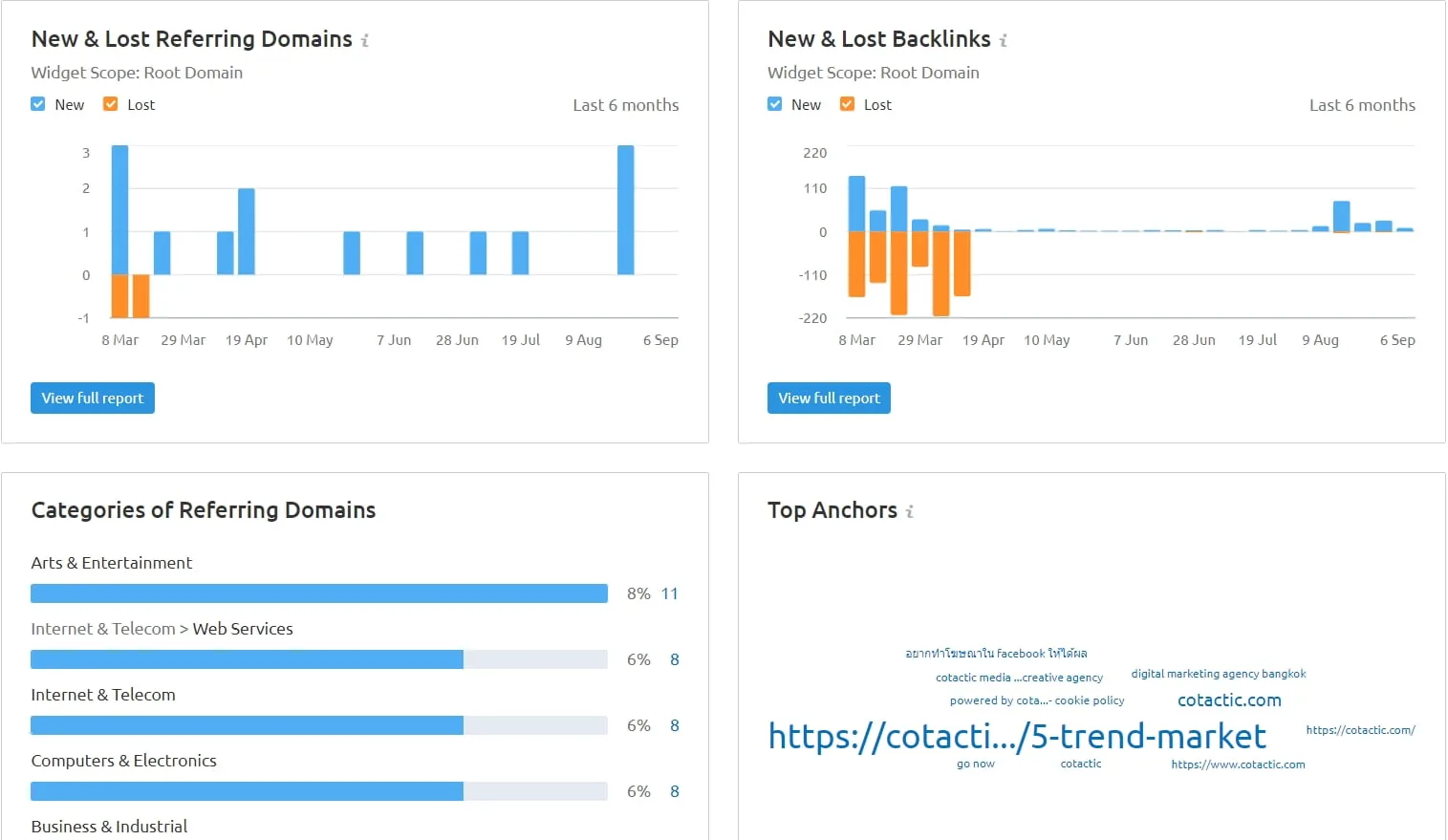The width and height of the screenshot is (1448, 840).
Task: Click the 8 count for Computers & Electronics
Action: (674, 791)
